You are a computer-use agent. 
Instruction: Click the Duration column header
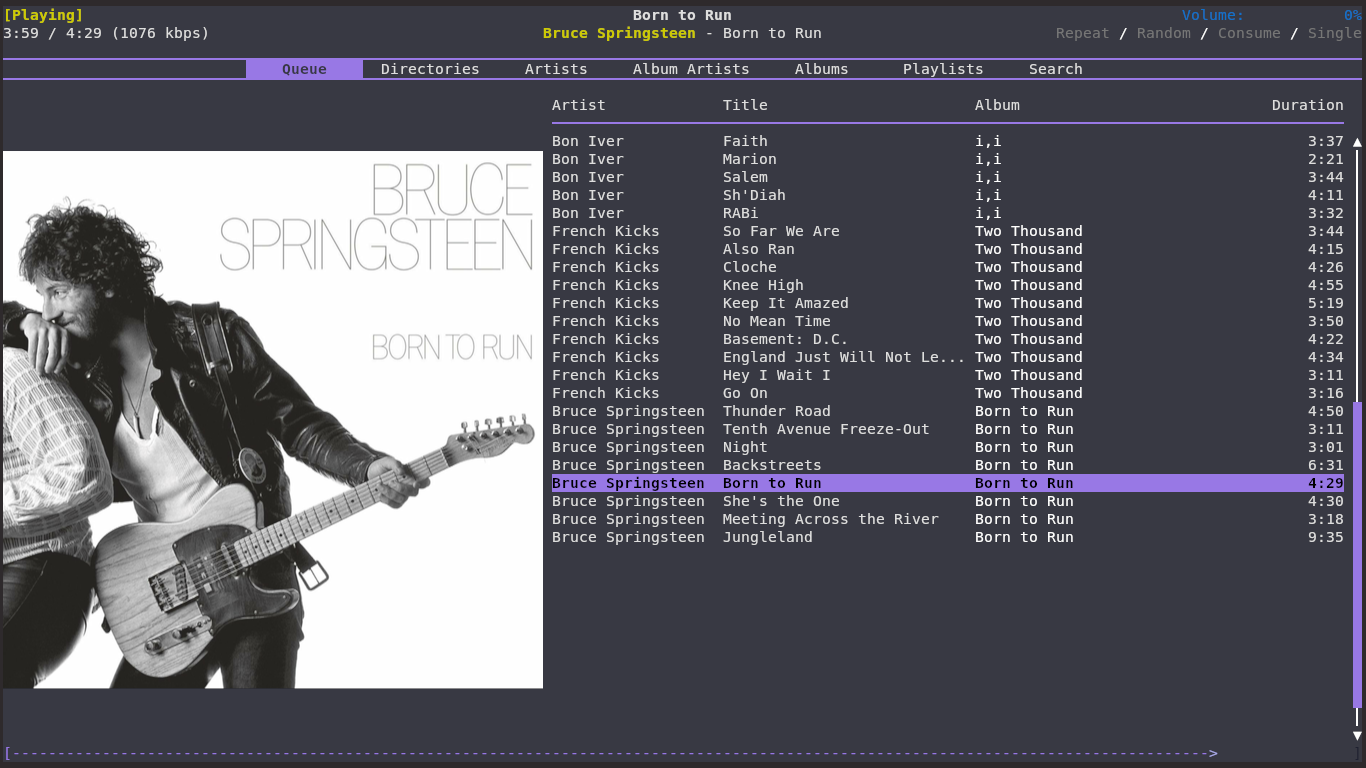point(1308,105)
